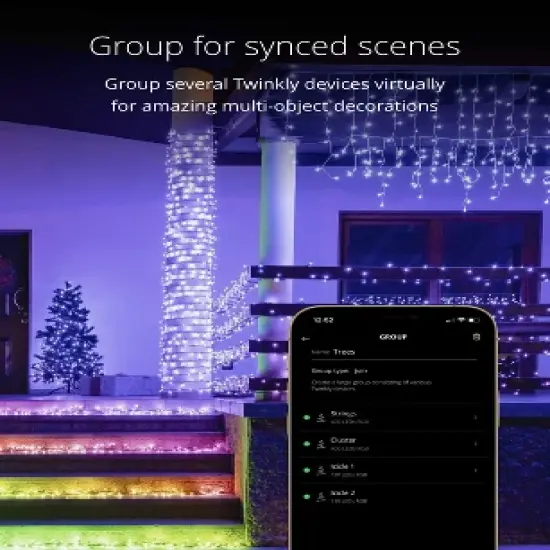
Task: Tap the GROUP screen title
Action: [393, 337]
